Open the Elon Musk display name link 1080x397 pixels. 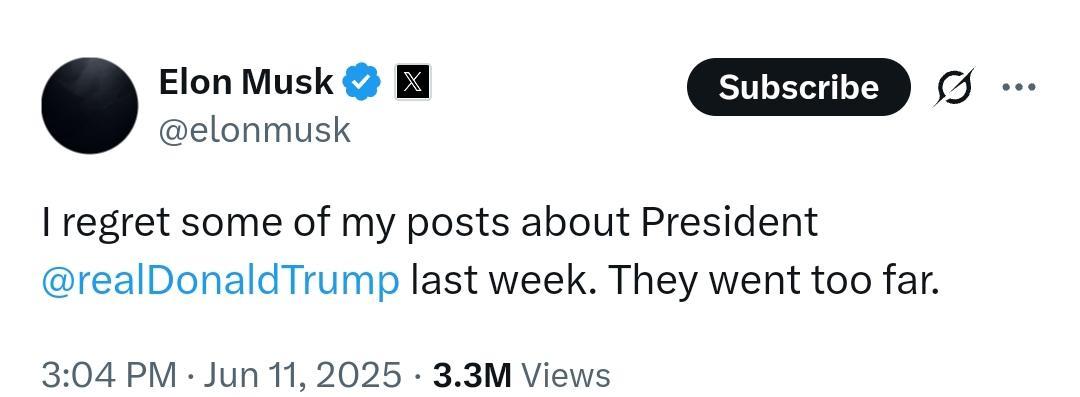coord(246,82)
